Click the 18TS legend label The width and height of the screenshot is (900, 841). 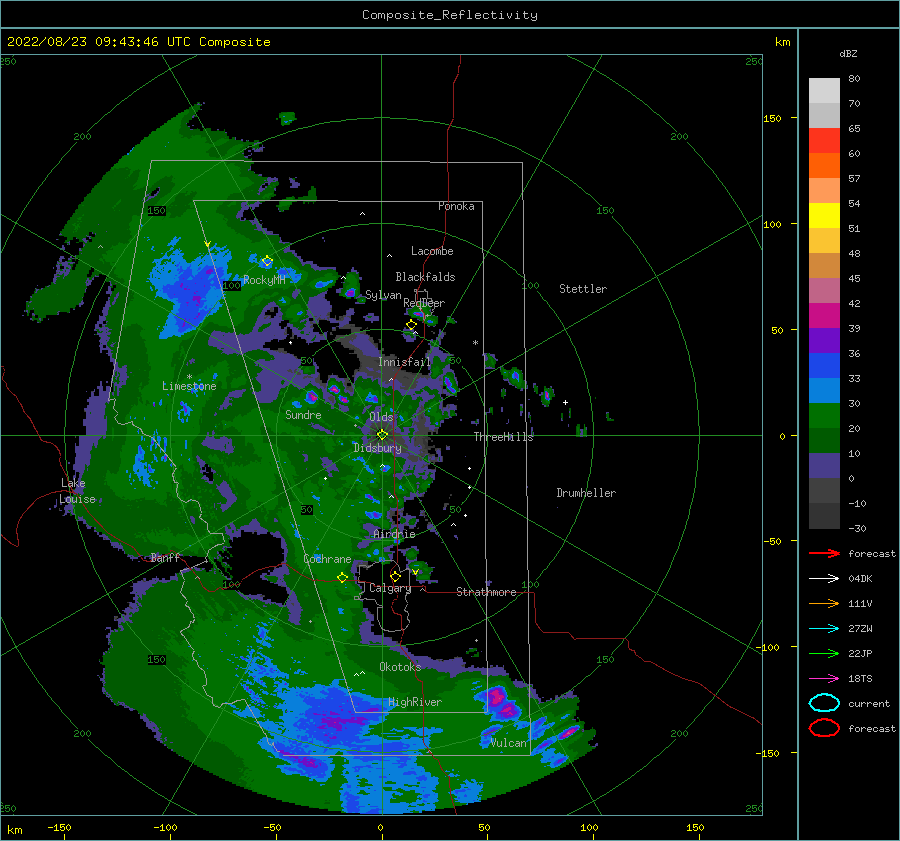(860, 679)
